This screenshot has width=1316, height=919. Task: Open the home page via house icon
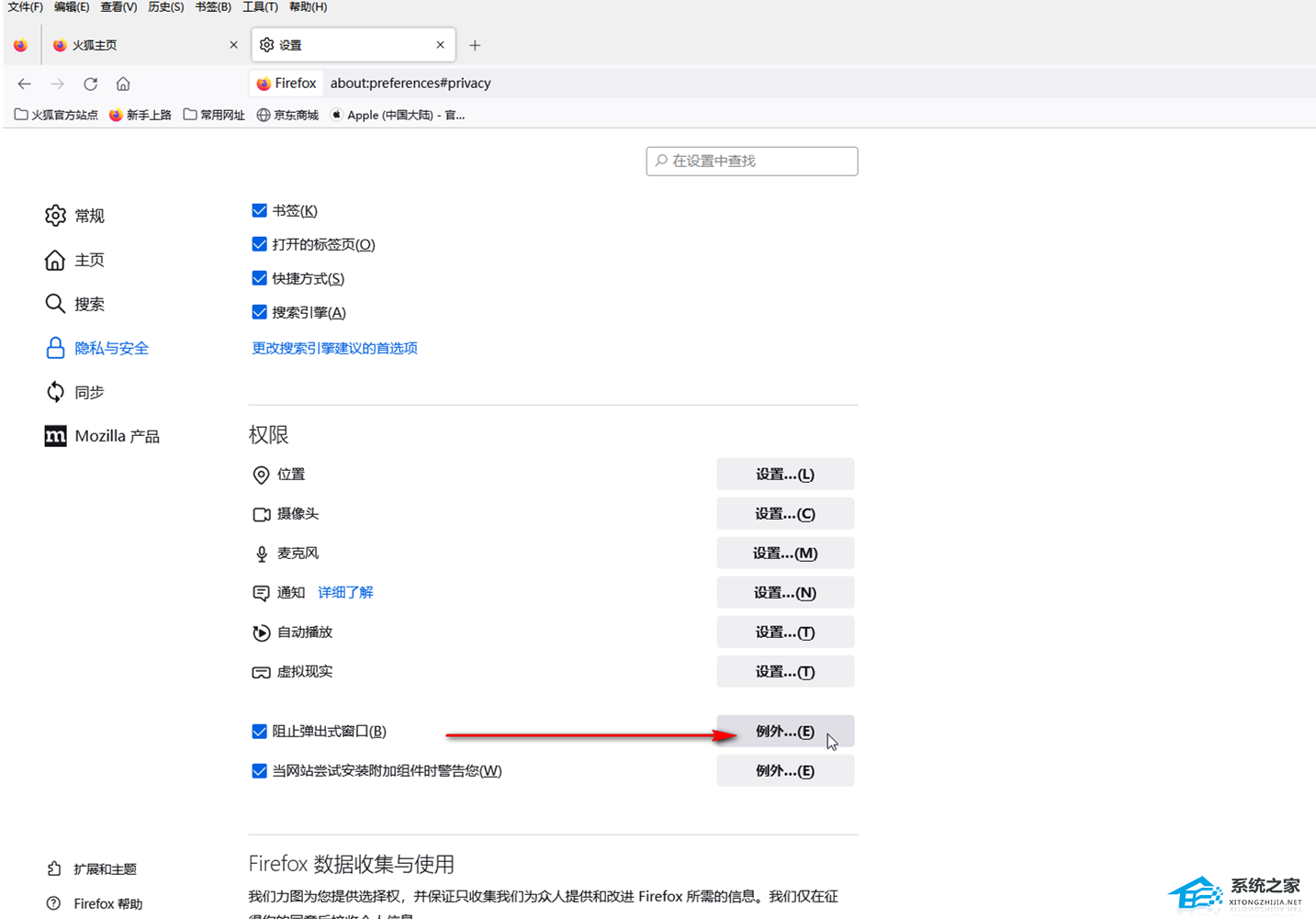tap(123, 84)
